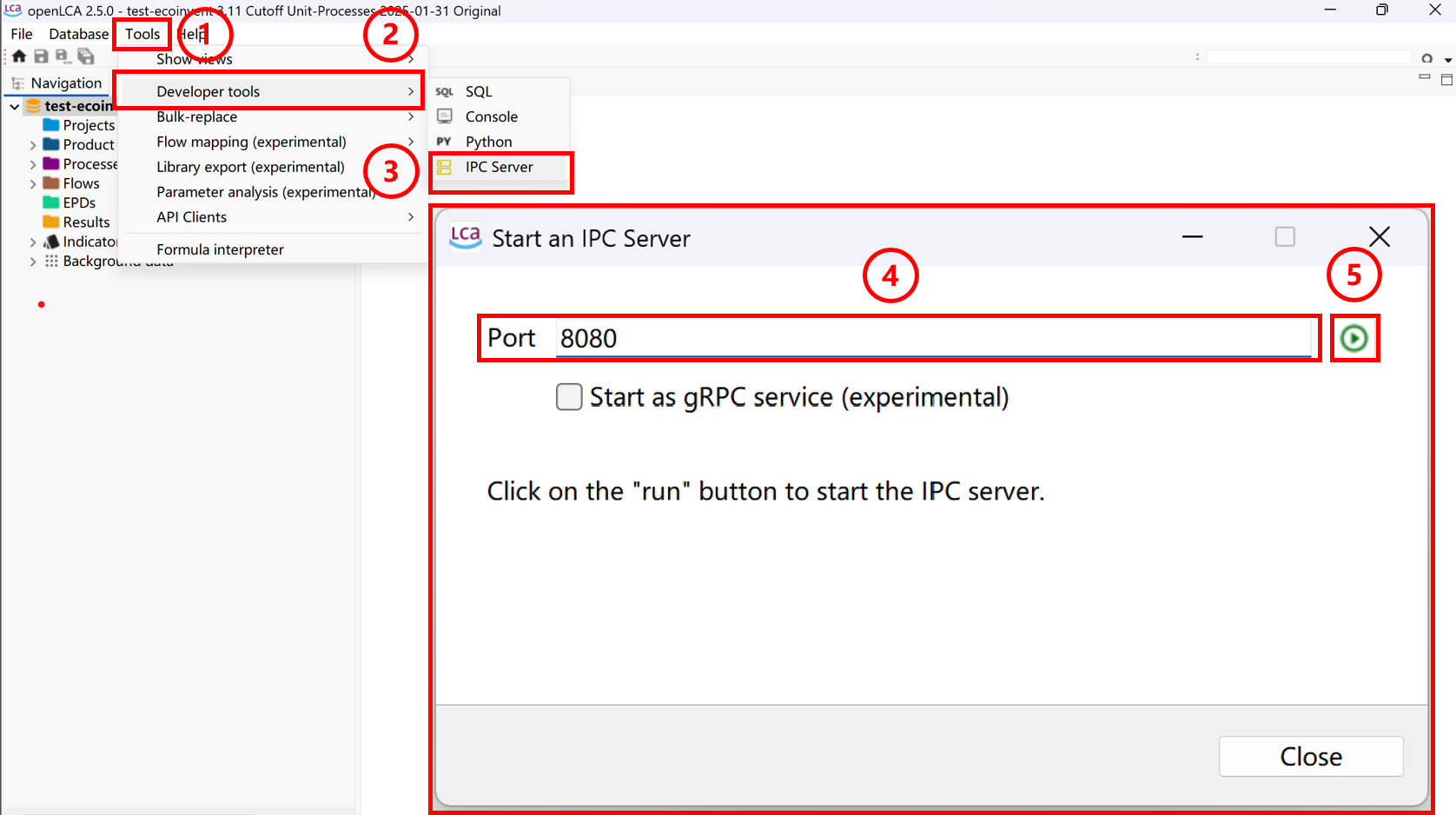Click the Home icon in the toolbar
This screenshot has height=815, width=1456.
[18, 56]
